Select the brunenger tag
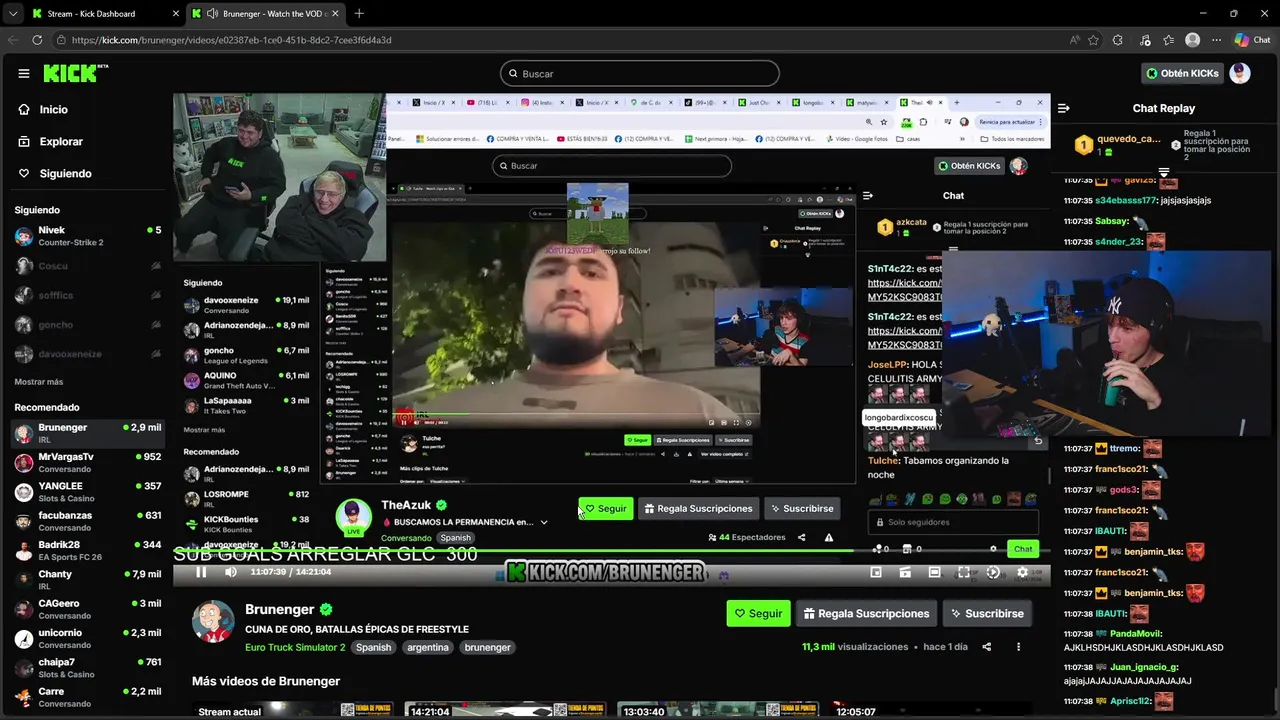Image resolution: width=1280 pixels, height=720 pixels. 488,647
